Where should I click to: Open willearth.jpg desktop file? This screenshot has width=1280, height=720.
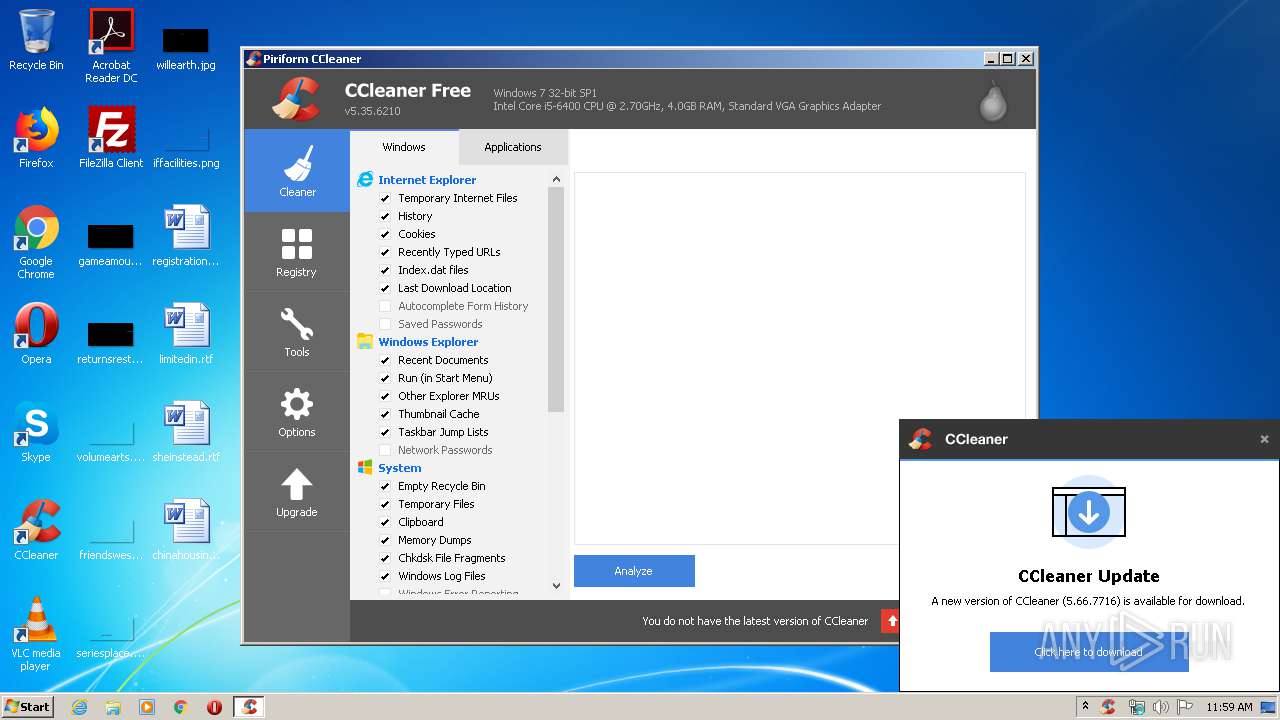click(x=186, y=46)
